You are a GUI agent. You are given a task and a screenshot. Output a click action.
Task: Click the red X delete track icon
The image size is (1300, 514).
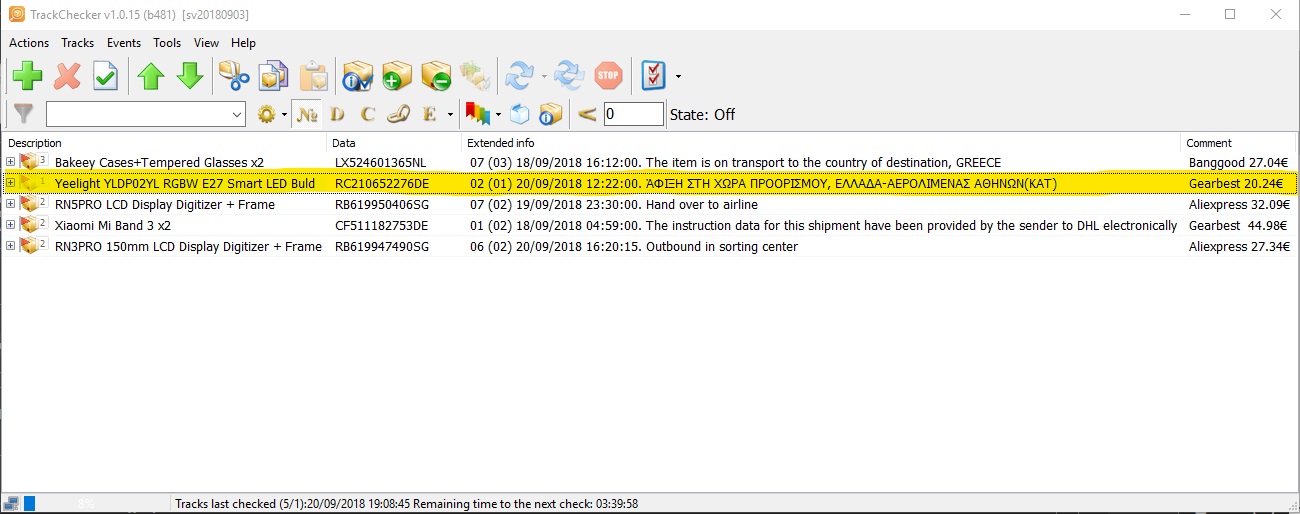click(x=67, y=76)
